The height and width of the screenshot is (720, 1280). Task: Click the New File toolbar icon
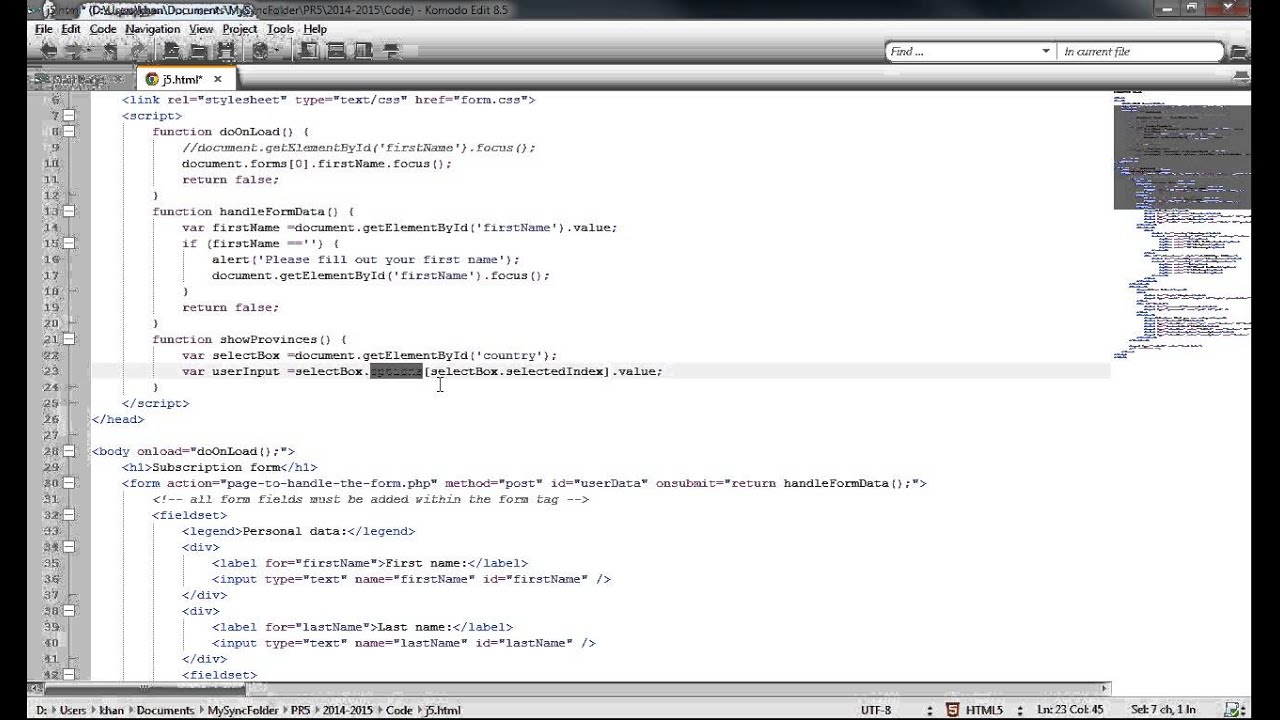(x=172, y=51)
